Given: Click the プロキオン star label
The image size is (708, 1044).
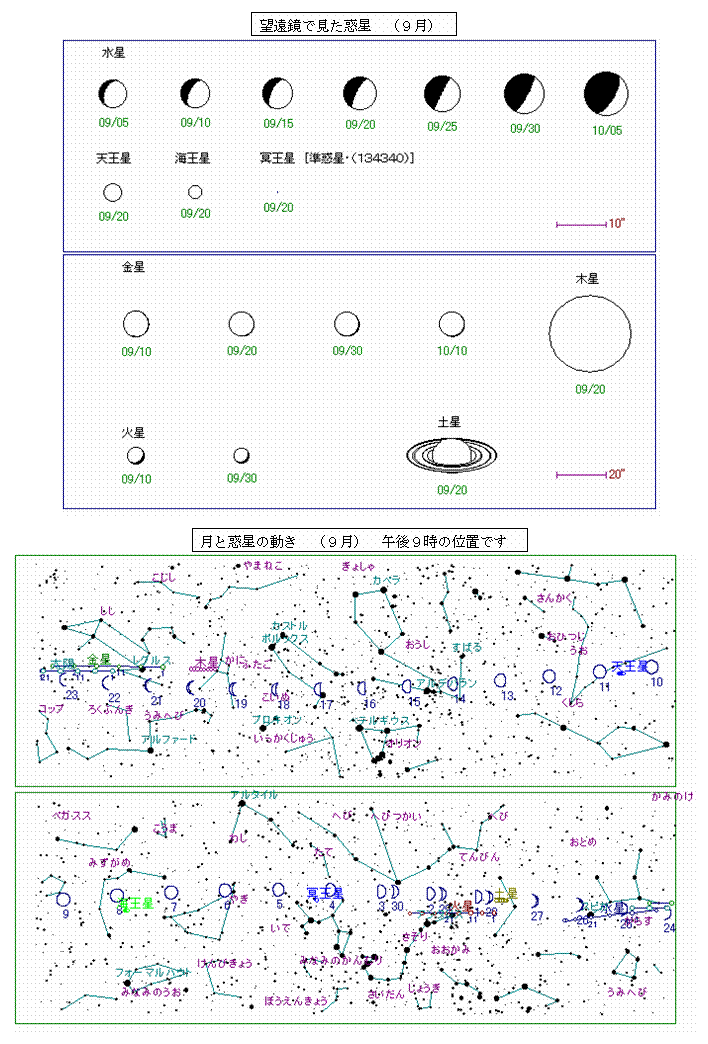Looking at the screenshot, I should click(276, 720).
